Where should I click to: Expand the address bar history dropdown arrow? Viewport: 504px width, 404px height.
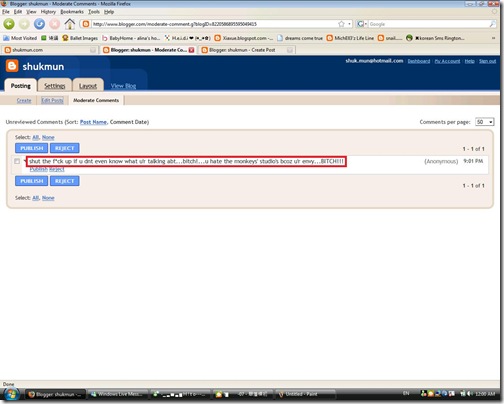coord(349,24)
